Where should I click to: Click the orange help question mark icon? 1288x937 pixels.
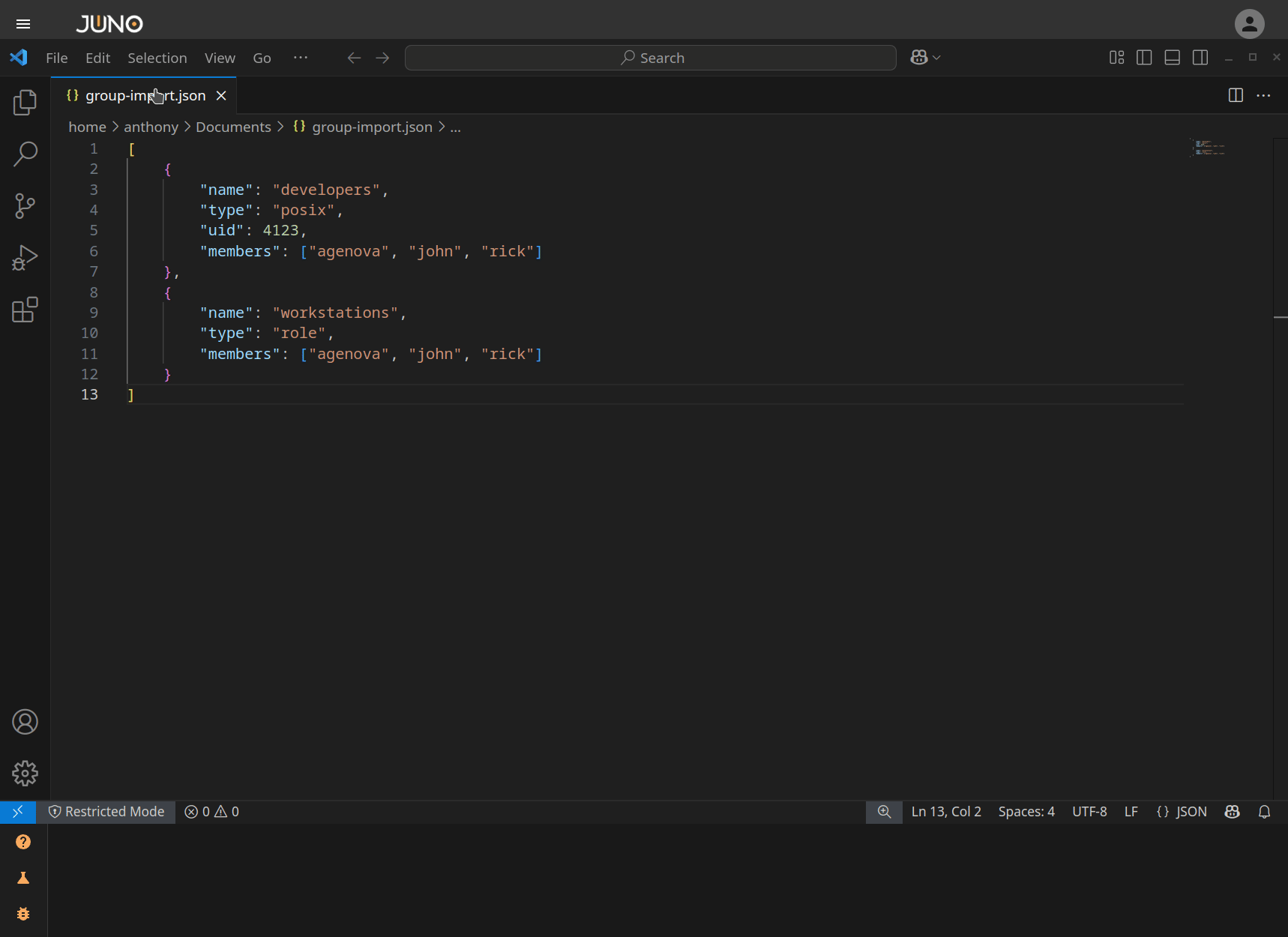point(23,842)
